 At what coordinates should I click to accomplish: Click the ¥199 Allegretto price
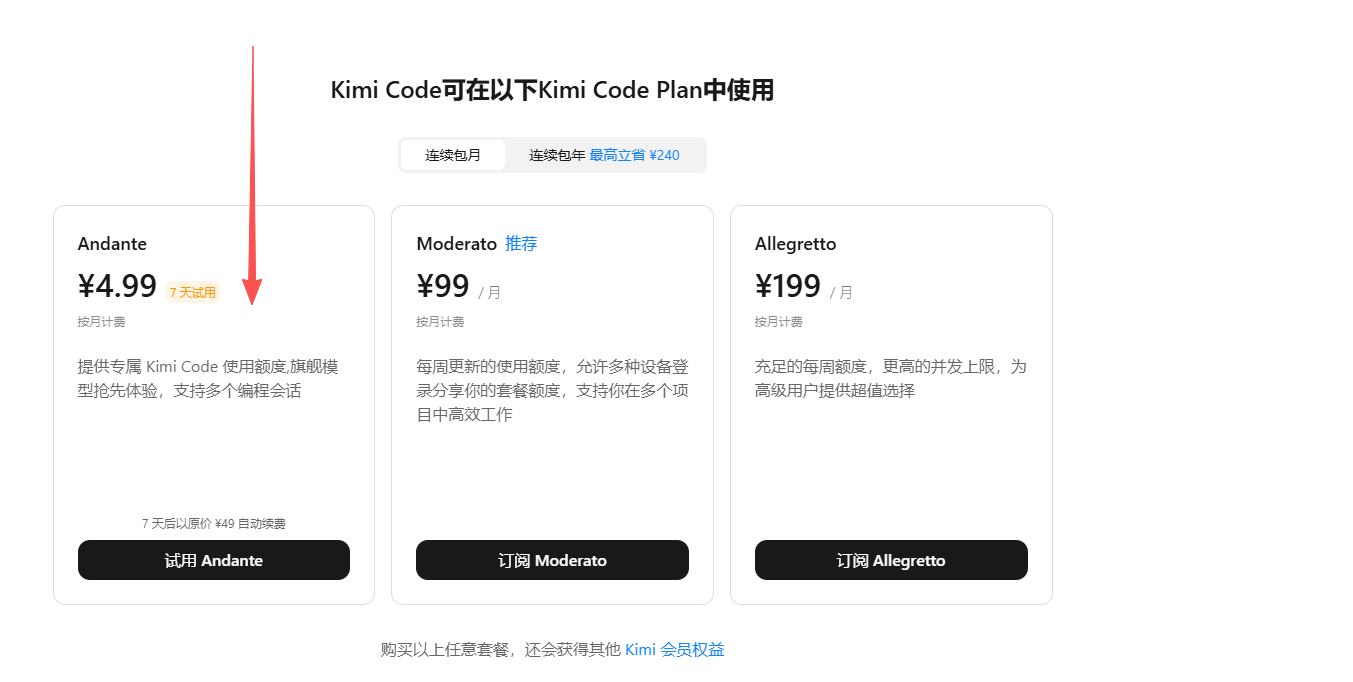click(788, 287)
